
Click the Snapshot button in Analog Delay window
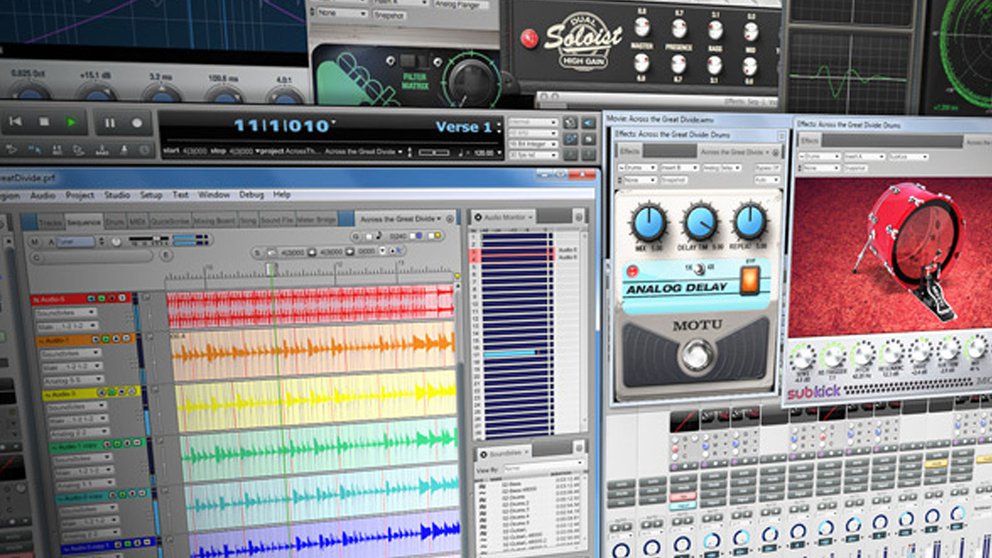point(674,180)
